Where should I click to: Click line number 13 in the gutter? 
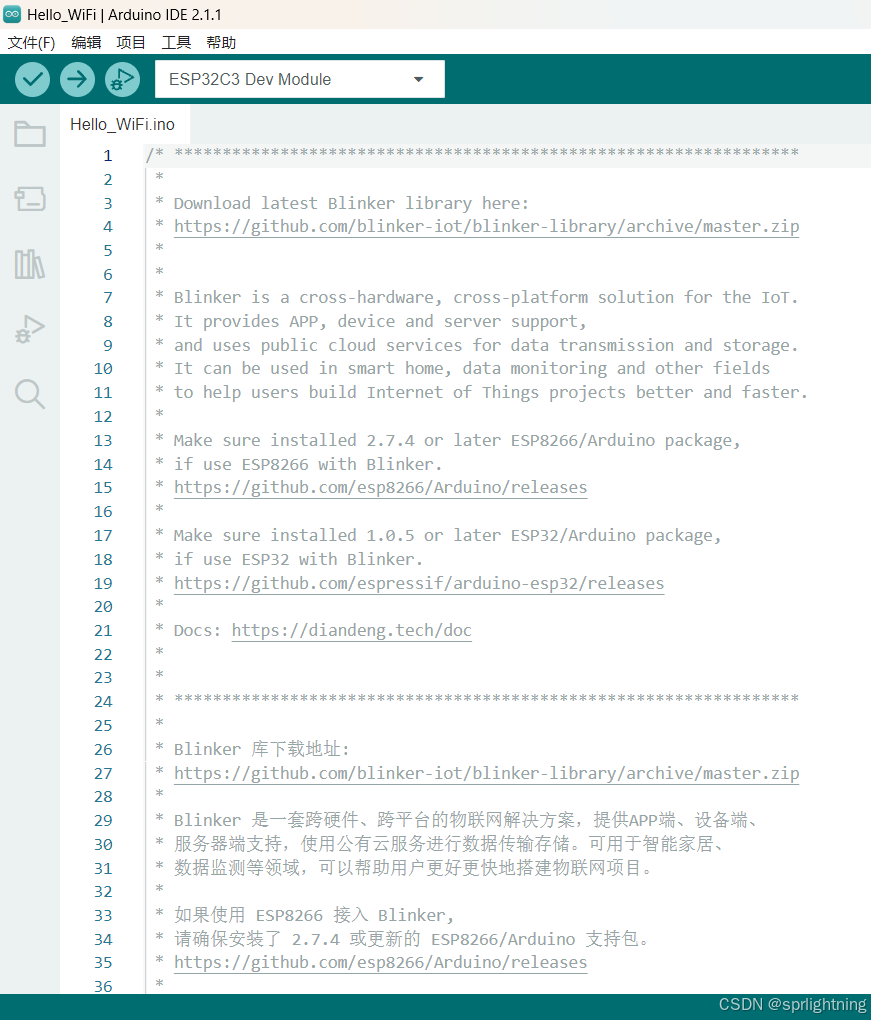click(x=103, y=440)
